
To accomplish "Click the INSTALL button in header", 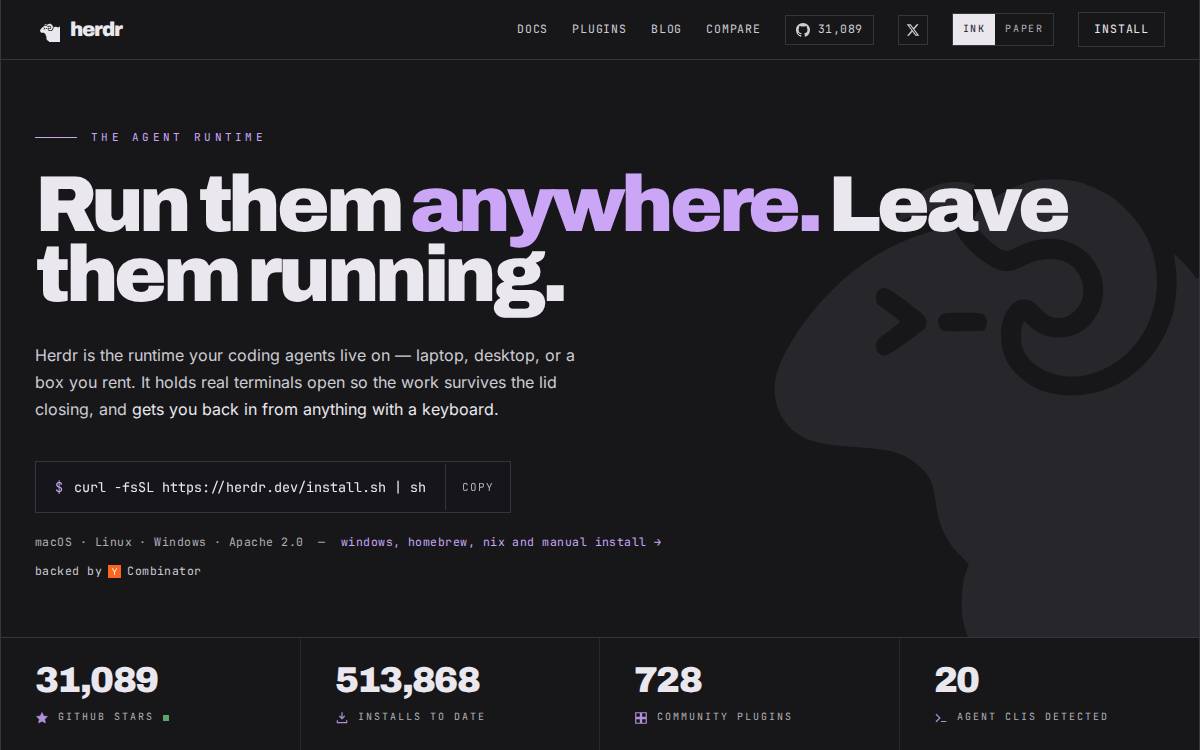I will pyautogui.click(x=1121, y=29).
